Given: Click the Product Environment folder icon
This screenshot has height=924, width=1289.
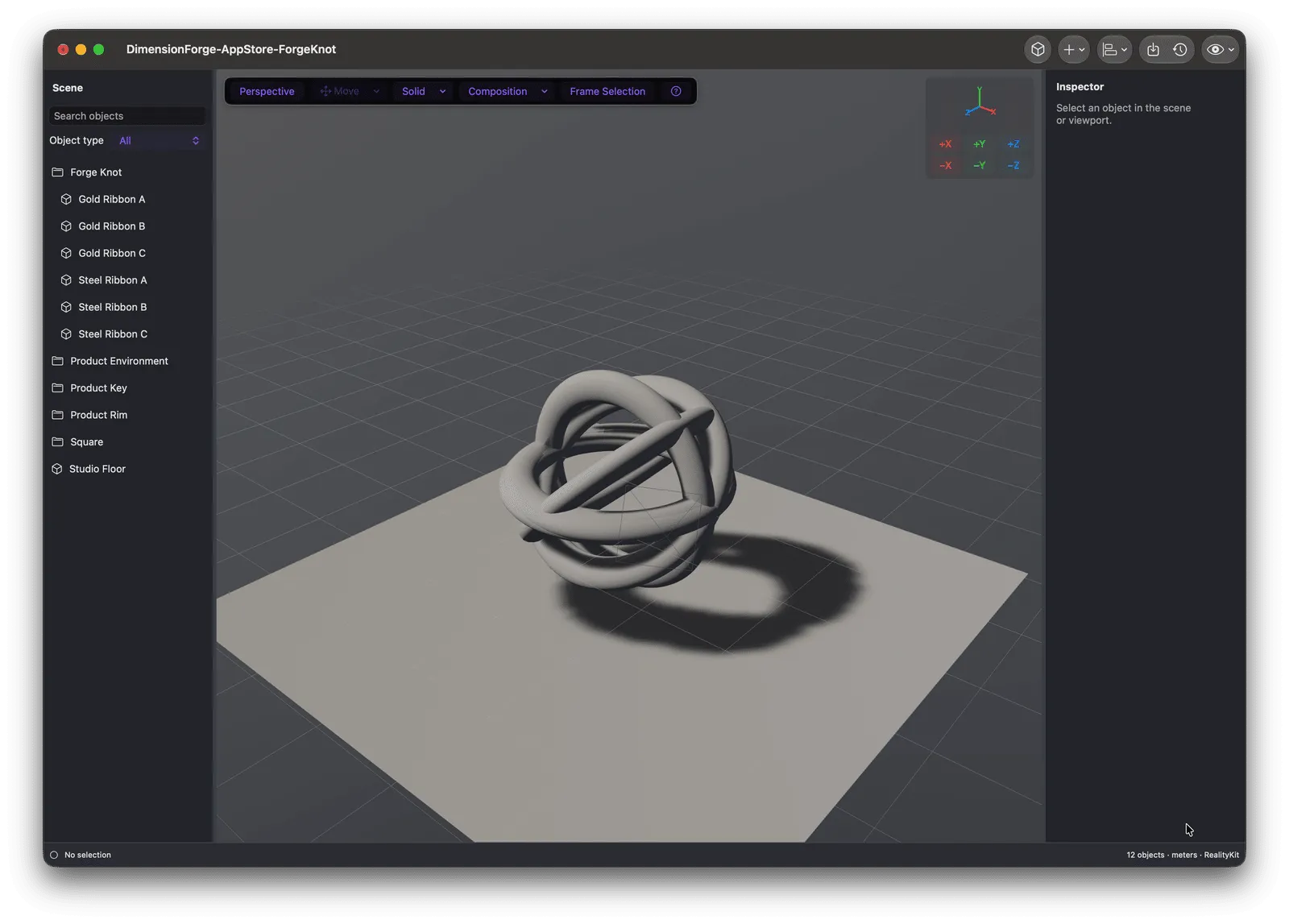Looking at the screenshot, I should coord(57,362).
